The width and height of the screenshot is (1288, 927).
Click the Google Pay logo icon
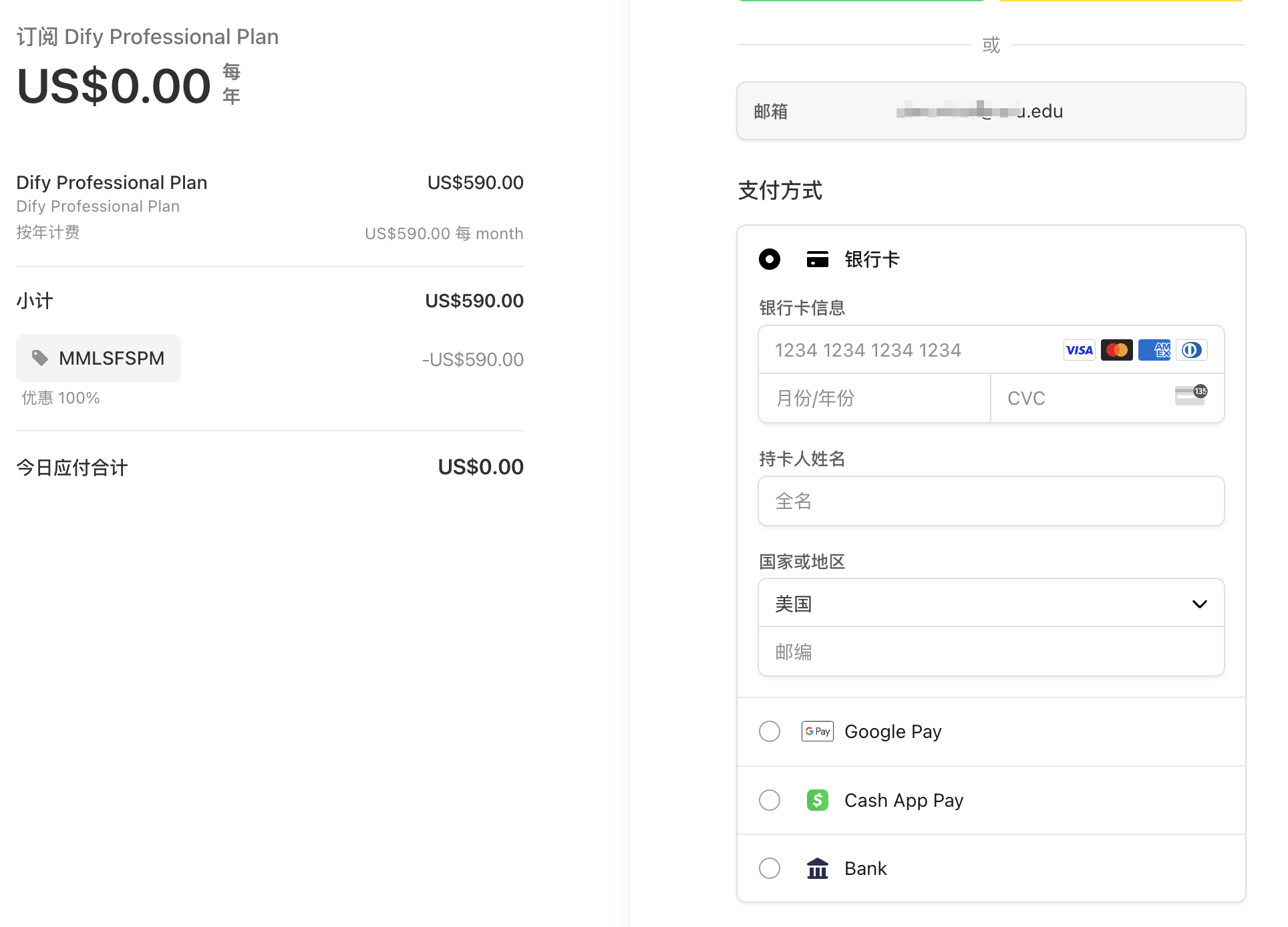817,731
